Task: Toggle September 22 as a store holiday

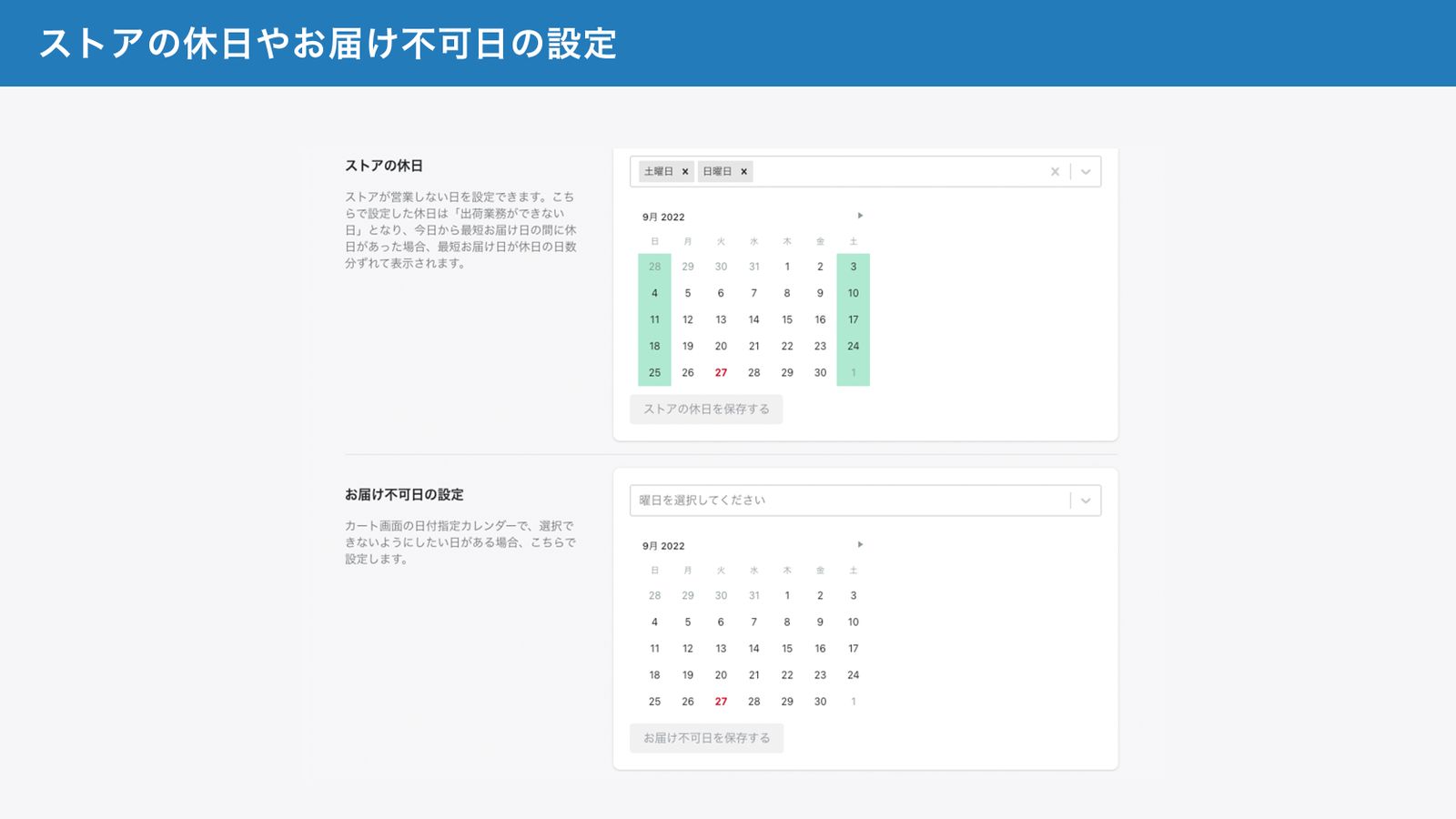Action: coord(786,346)
